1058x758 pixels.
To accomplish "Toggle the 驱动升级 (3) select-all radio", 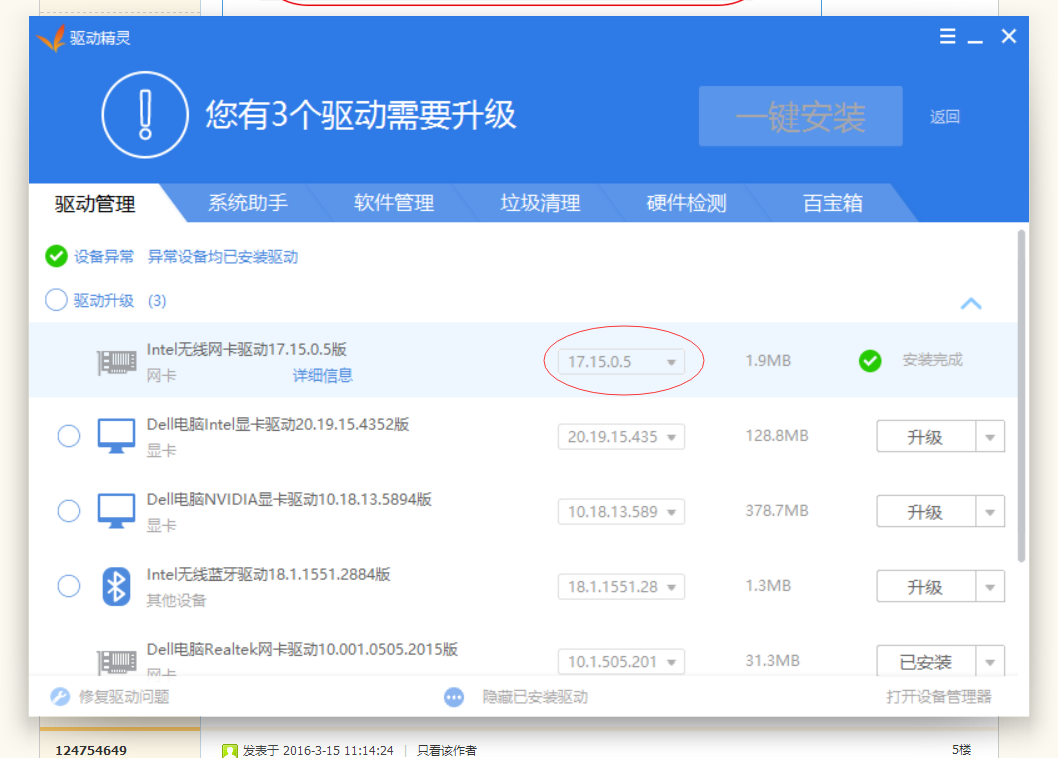I will pos(56,300).
